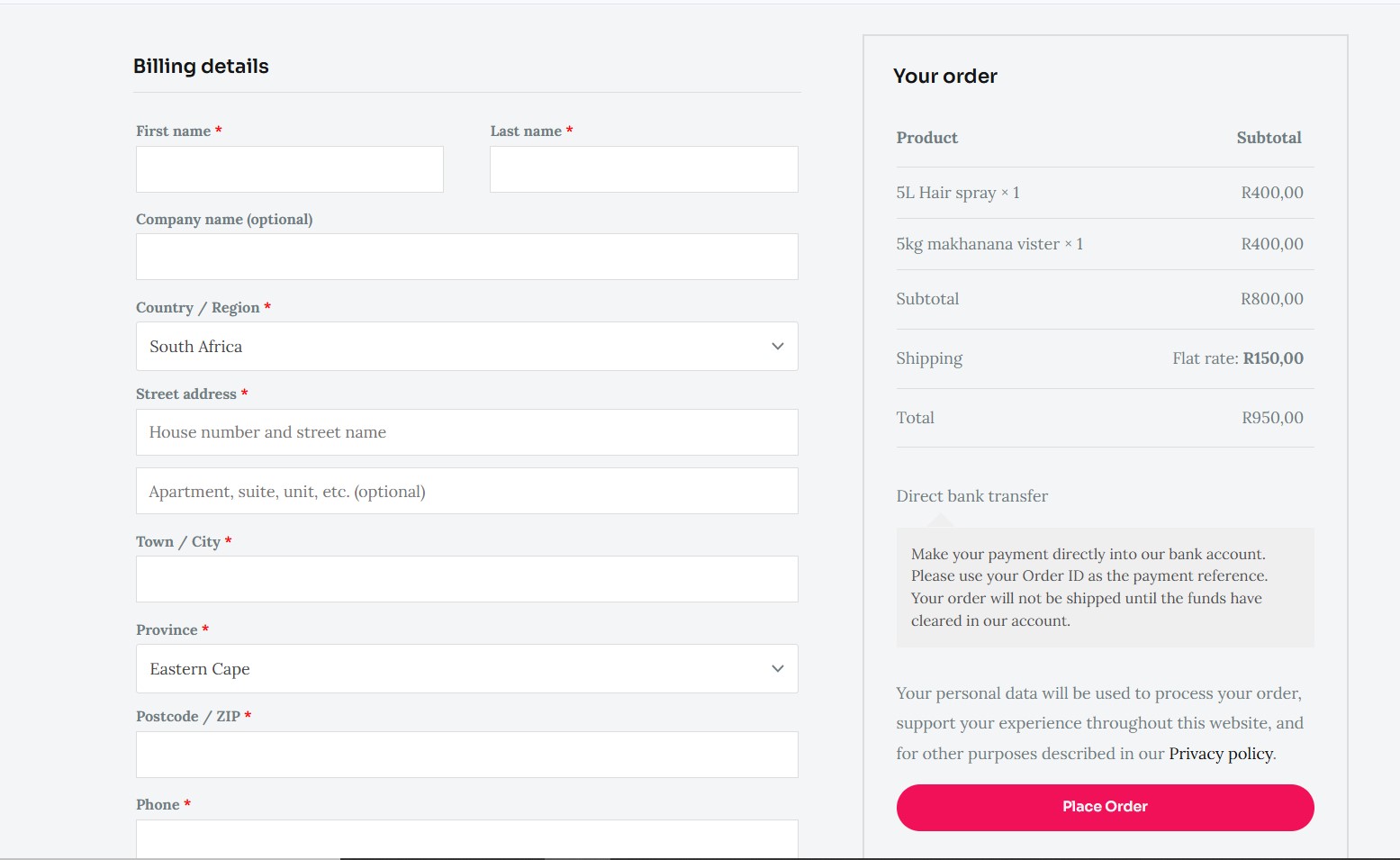Open the Privacy policy link
Screen dimensions: 1400x860
click(x=1220, y=754)
